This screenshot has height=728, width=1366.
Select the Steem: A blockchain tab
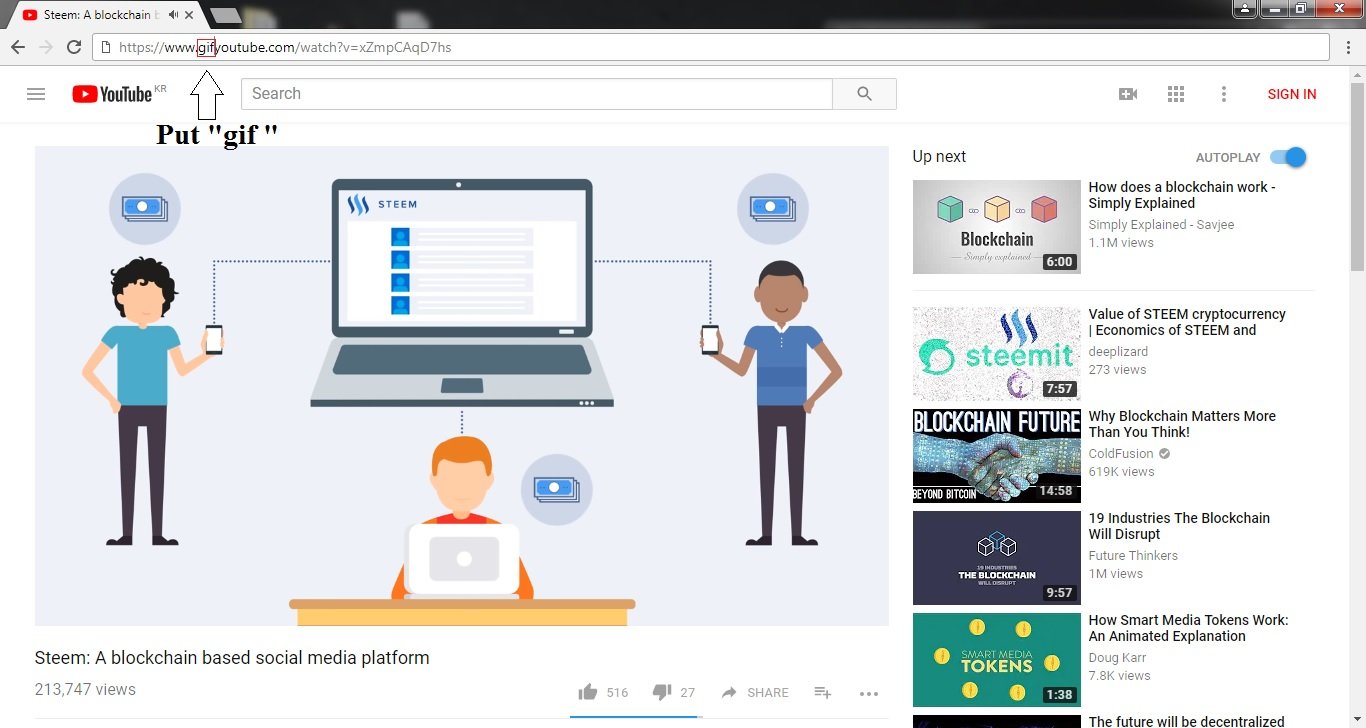point(100,15)
